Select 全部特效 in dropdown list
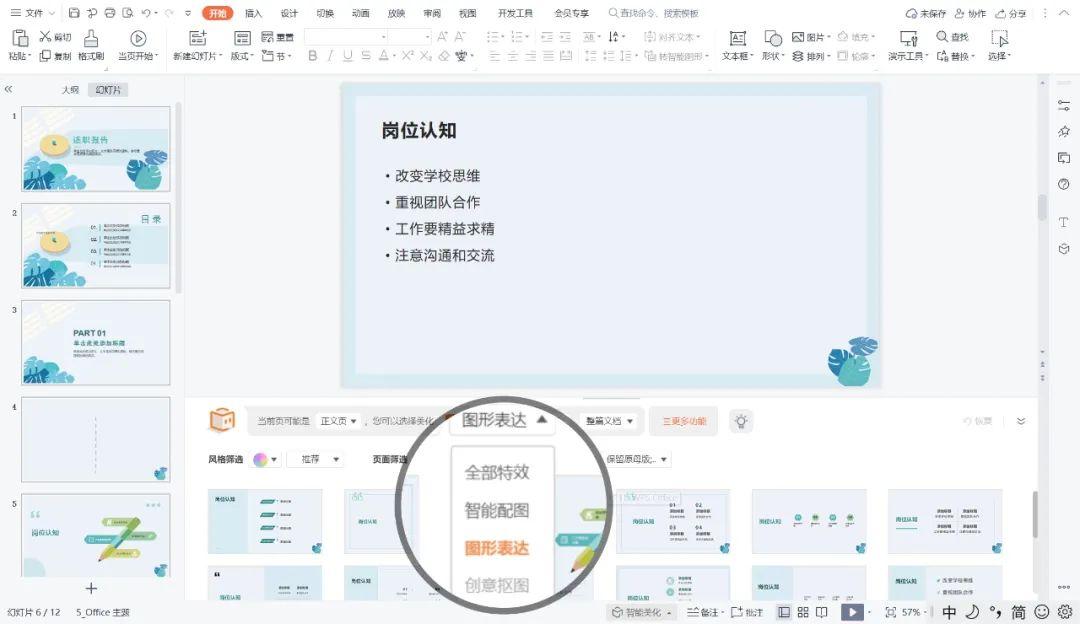 (x=497, y=472)
